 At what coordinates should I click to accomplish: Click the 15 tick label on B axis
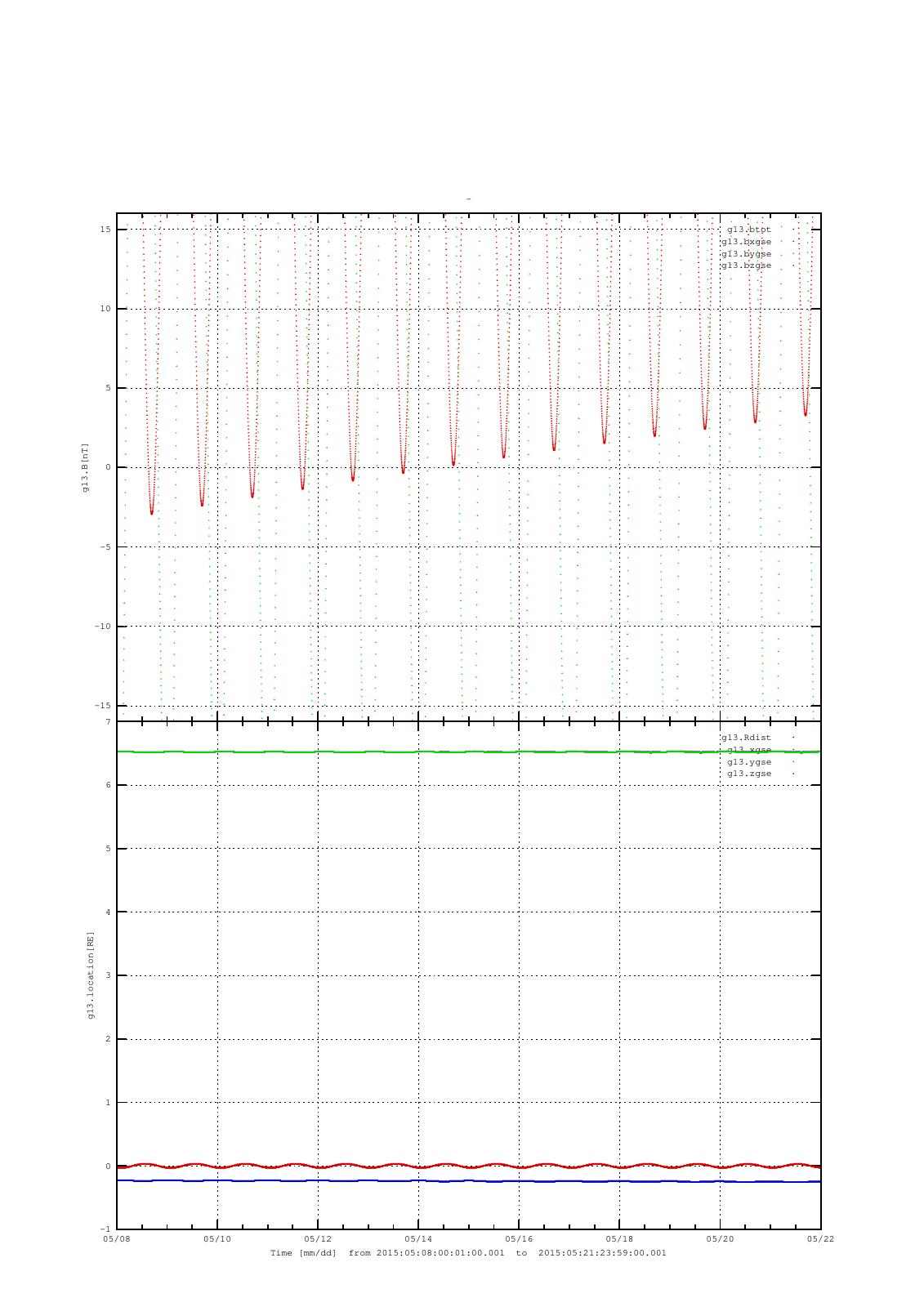point(105,230)
